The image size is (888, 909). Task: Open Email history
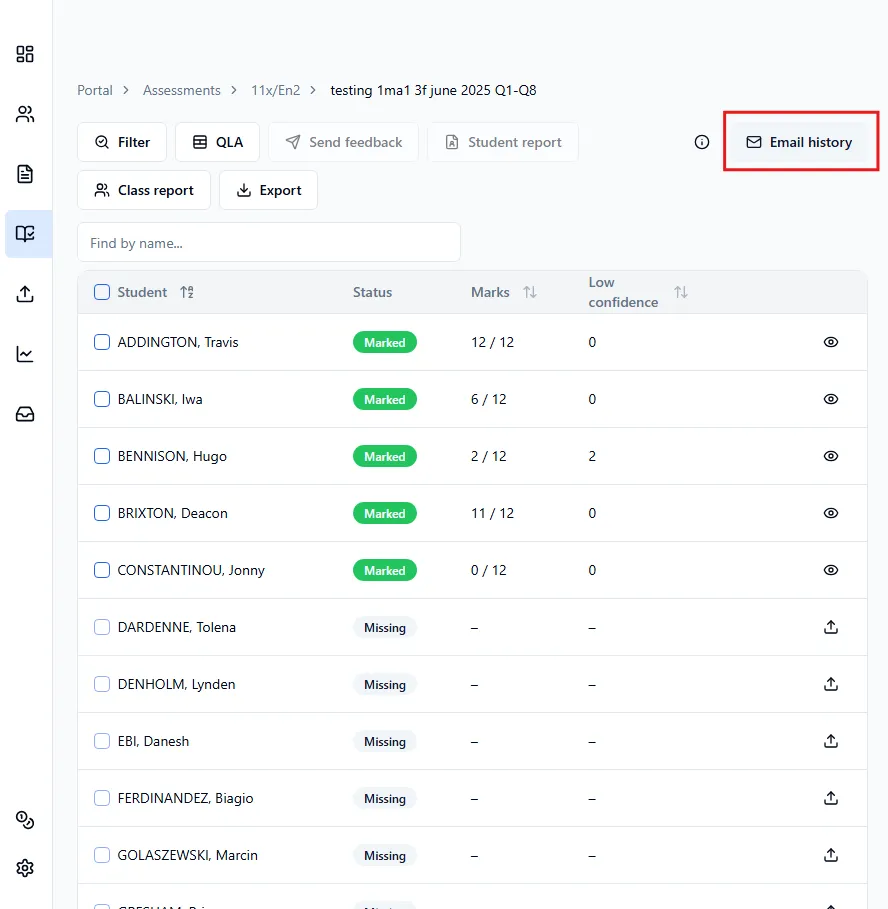click(799, 142)
